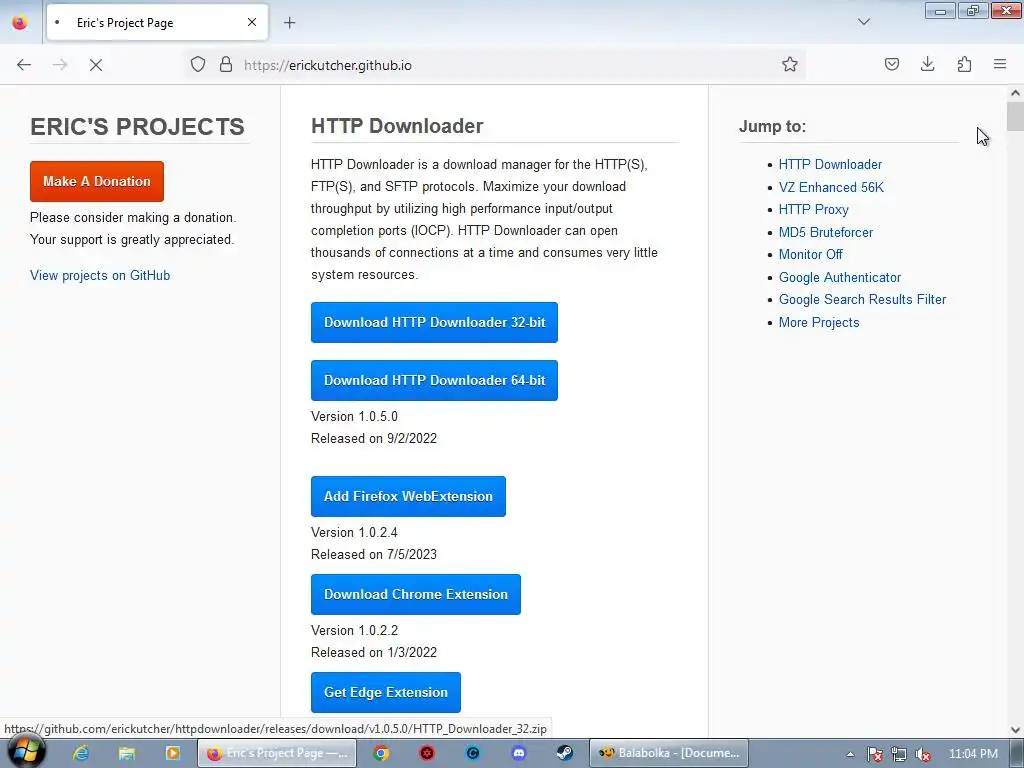Viewport: 1024px width, 768px height.
Task: Click Add Firefox WebExtension button
Action: point(408,496)
